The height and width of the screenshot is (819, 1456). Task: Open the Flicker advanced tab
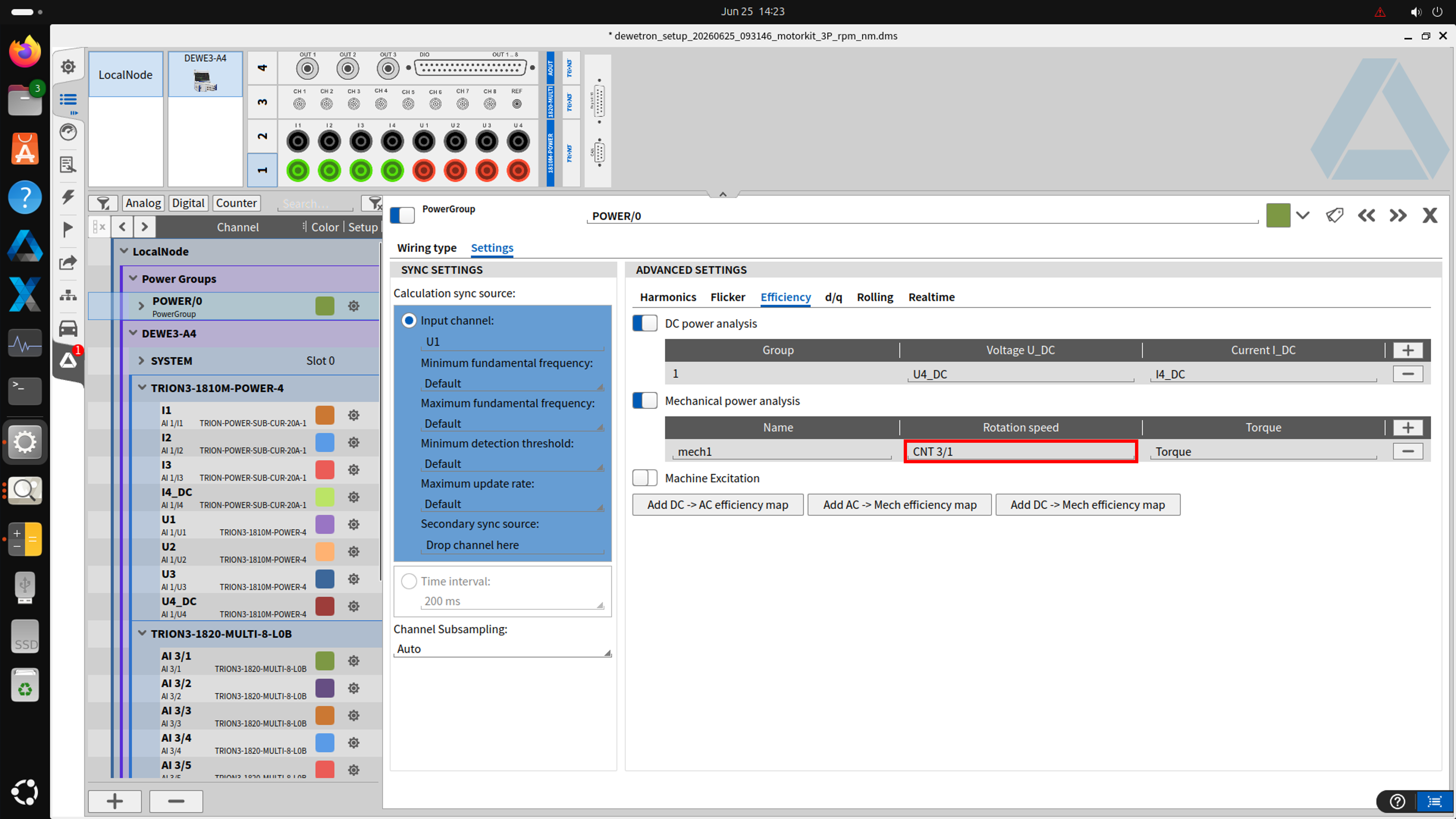pos(728,297)
